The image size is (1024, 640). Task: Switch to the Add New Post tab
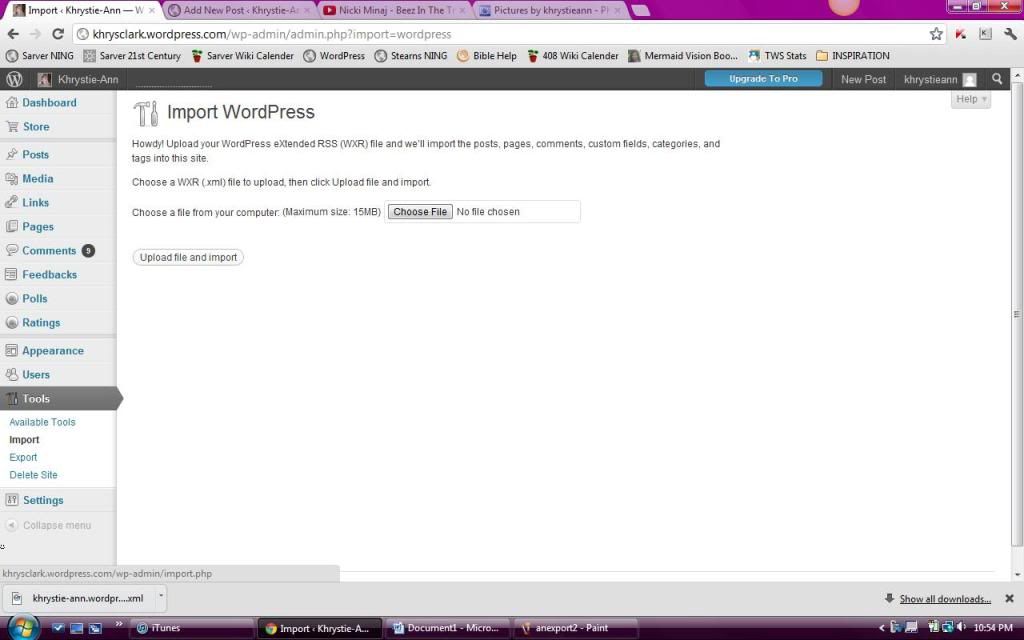click(x=240, y=10)
